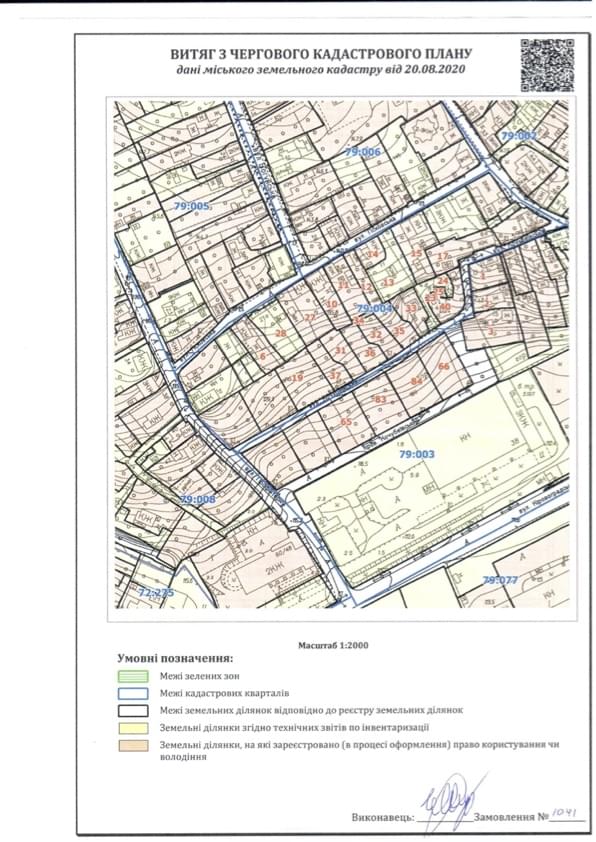Click the orange registered-rights legend swatch

click(x=133, y=745)
